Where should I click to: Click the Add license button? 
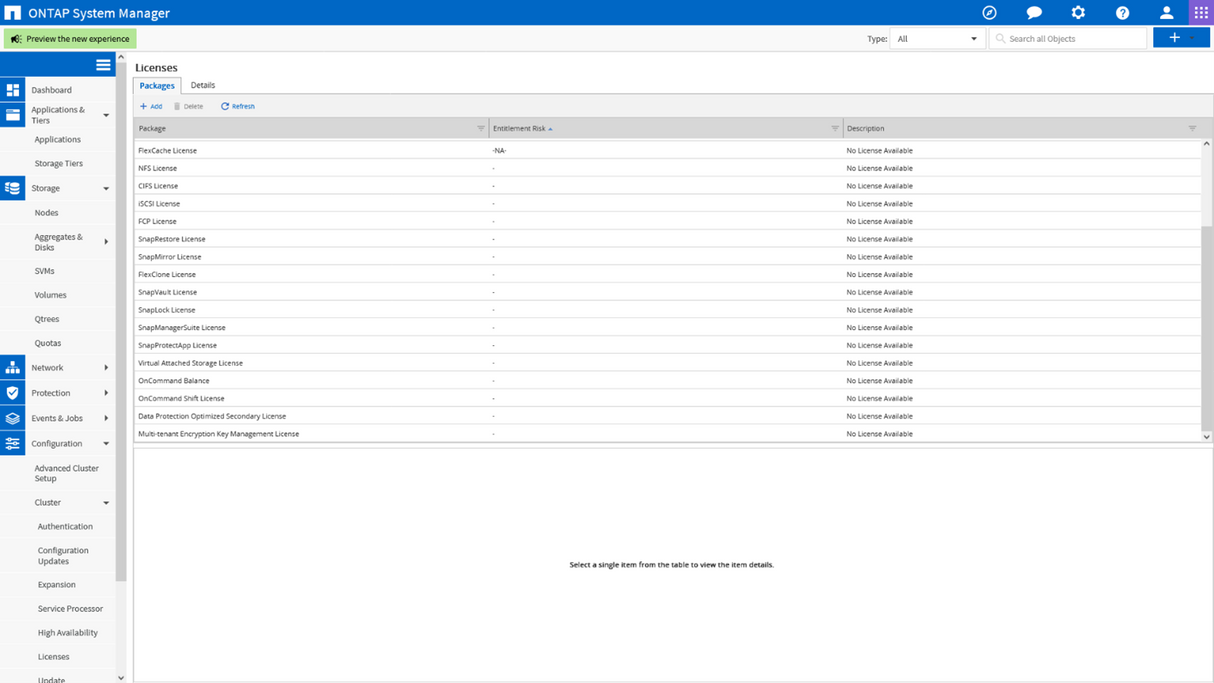point(151,106)
